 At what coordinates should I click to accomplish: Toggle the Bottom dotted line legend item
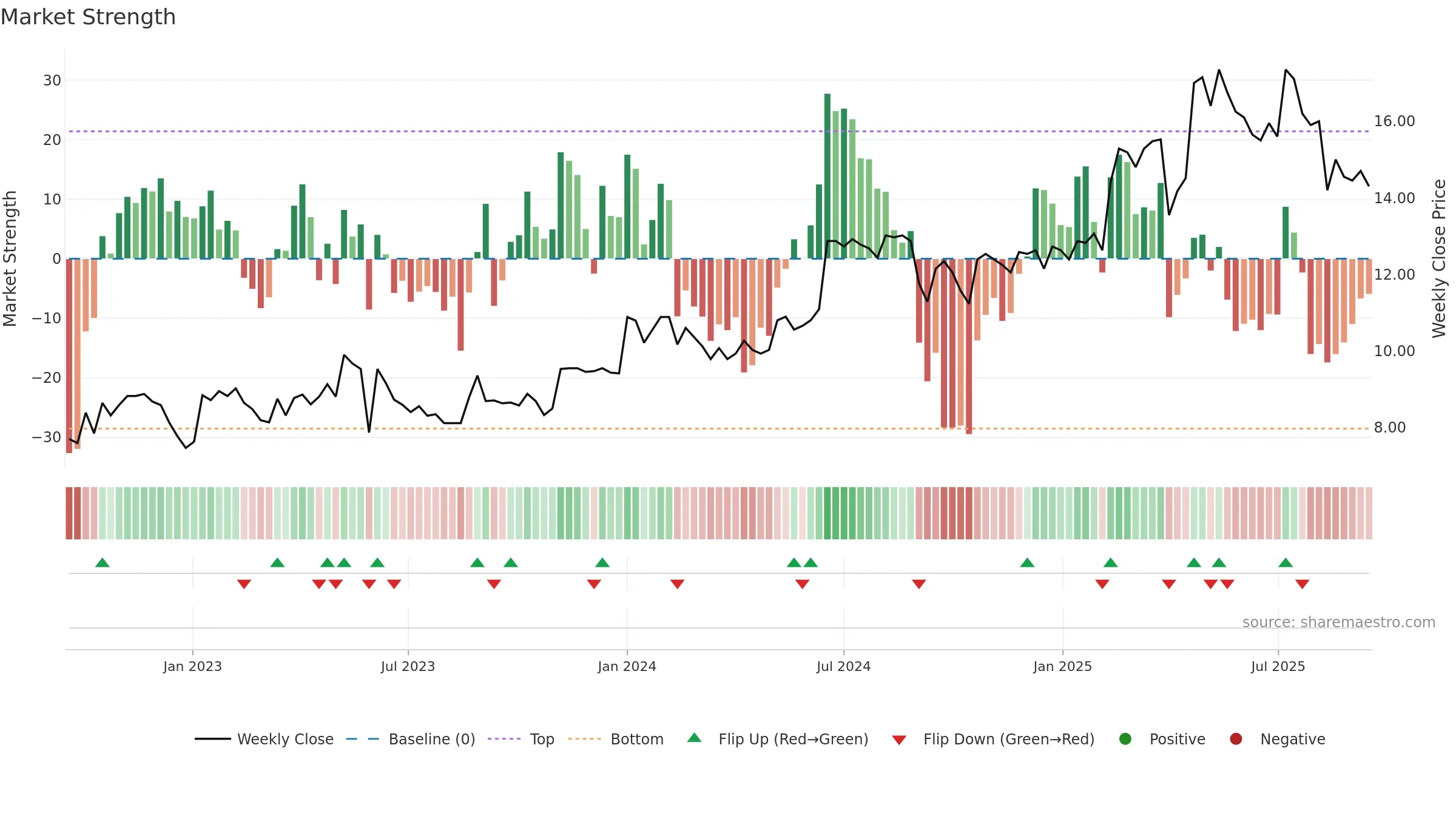615,739
